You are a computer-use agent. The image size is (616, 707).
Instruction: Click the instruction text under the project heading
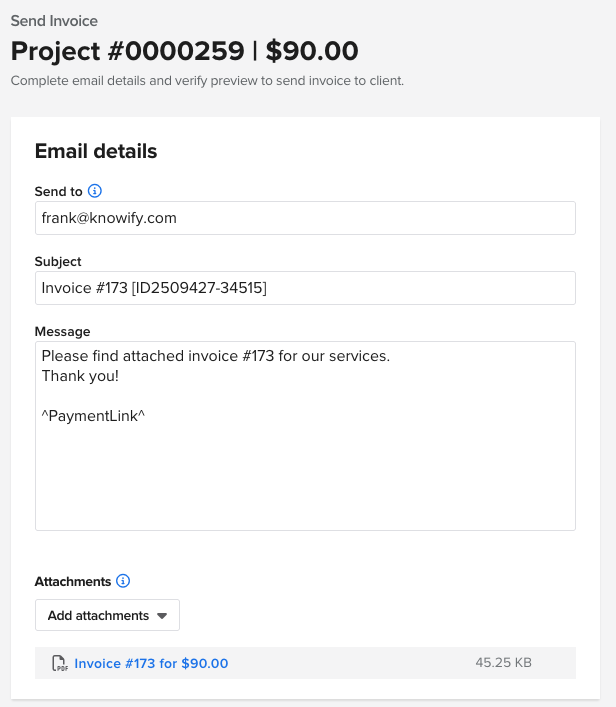coord(207,81)
